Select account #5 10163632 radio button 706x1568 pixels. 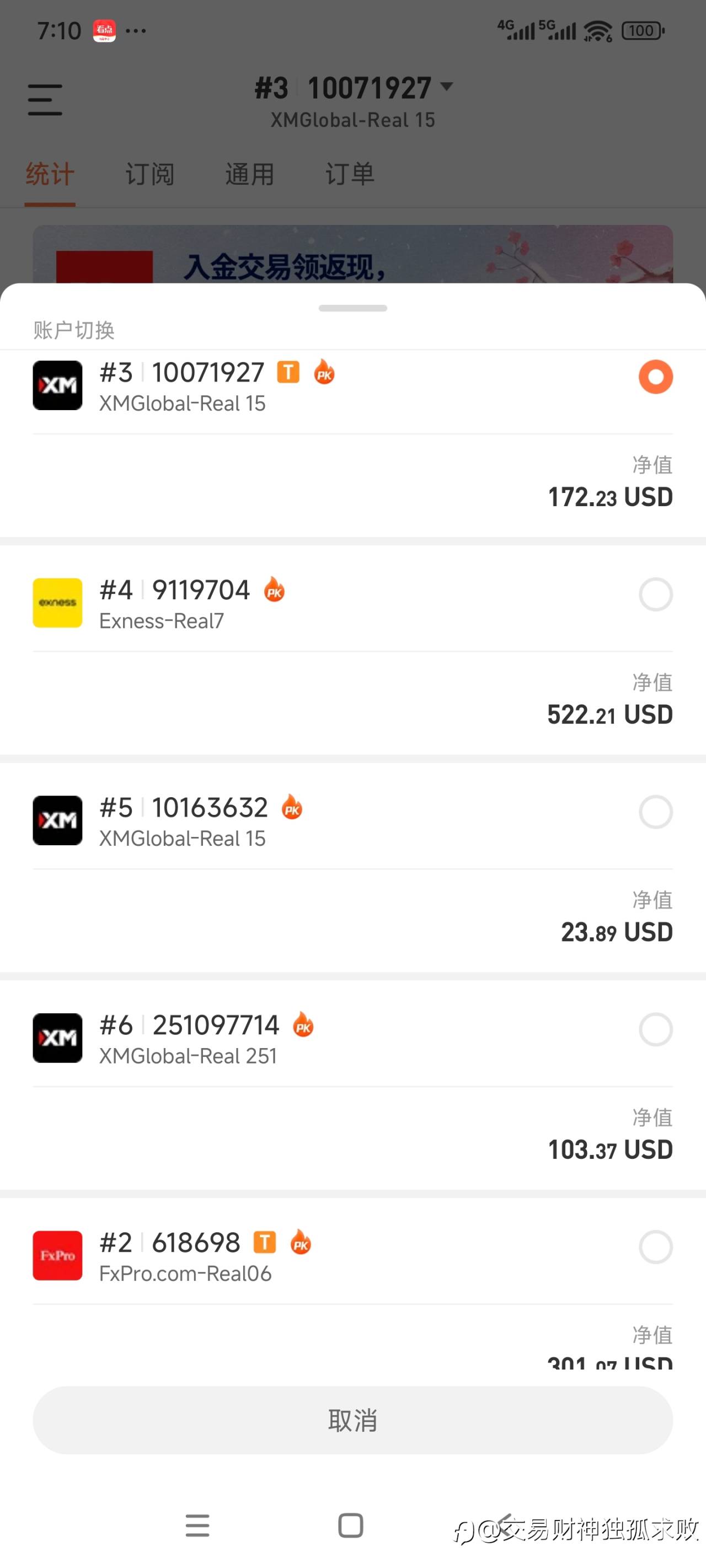(655, 812)
